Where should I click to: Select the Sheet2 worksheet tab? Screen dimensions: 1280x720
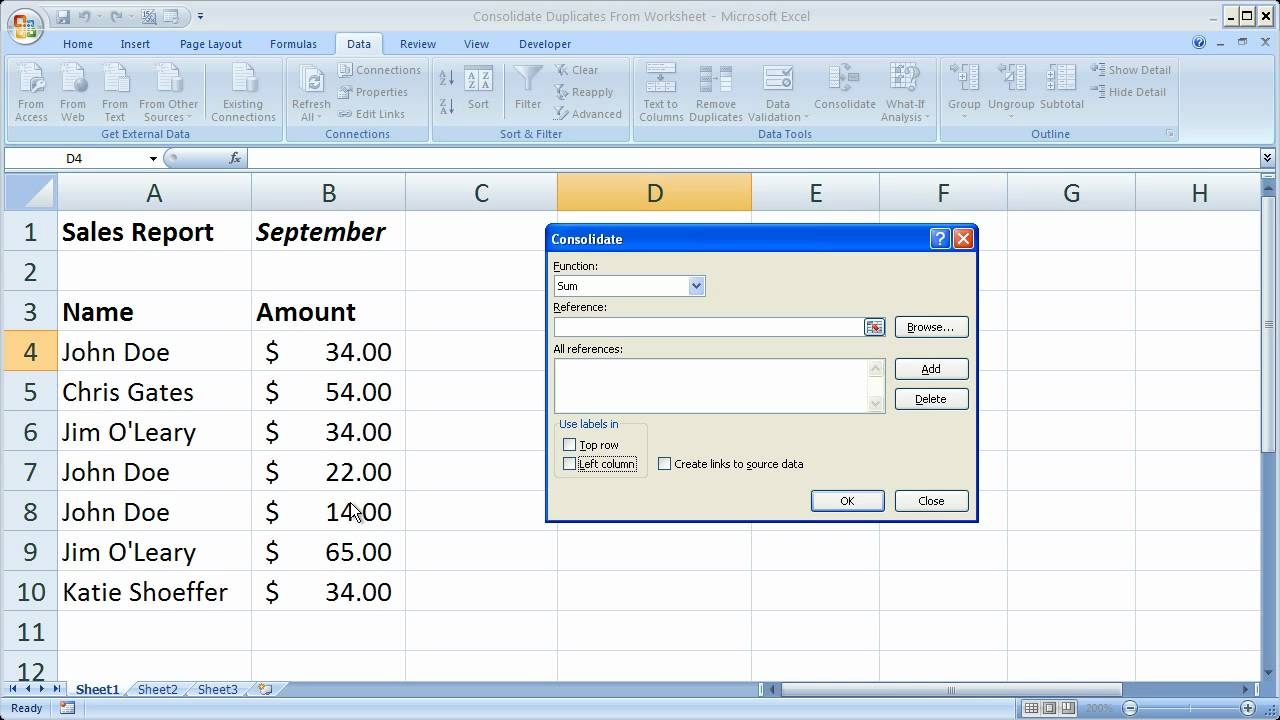(x=157, y=689)
